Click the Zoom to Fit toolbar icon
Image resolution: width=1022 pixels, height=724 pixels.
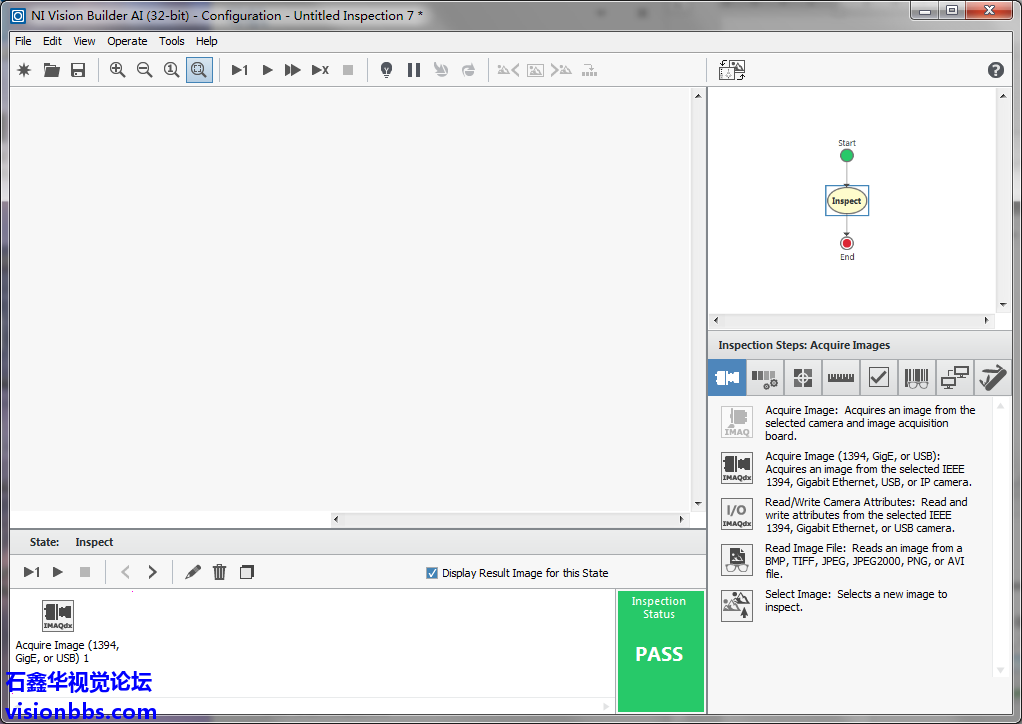coord(199,70)
